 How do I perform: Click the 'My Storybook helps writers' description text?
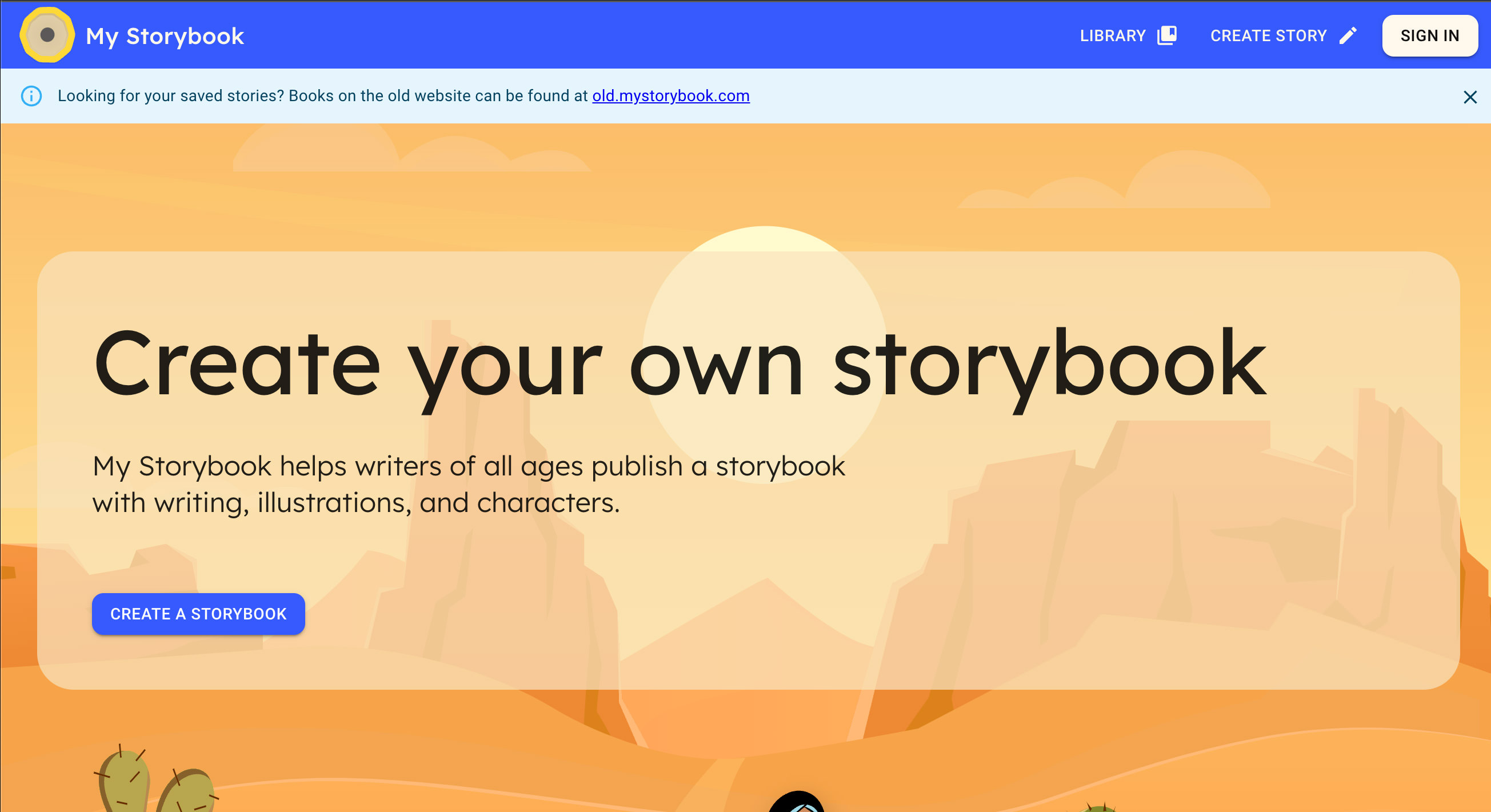[469, 484]
